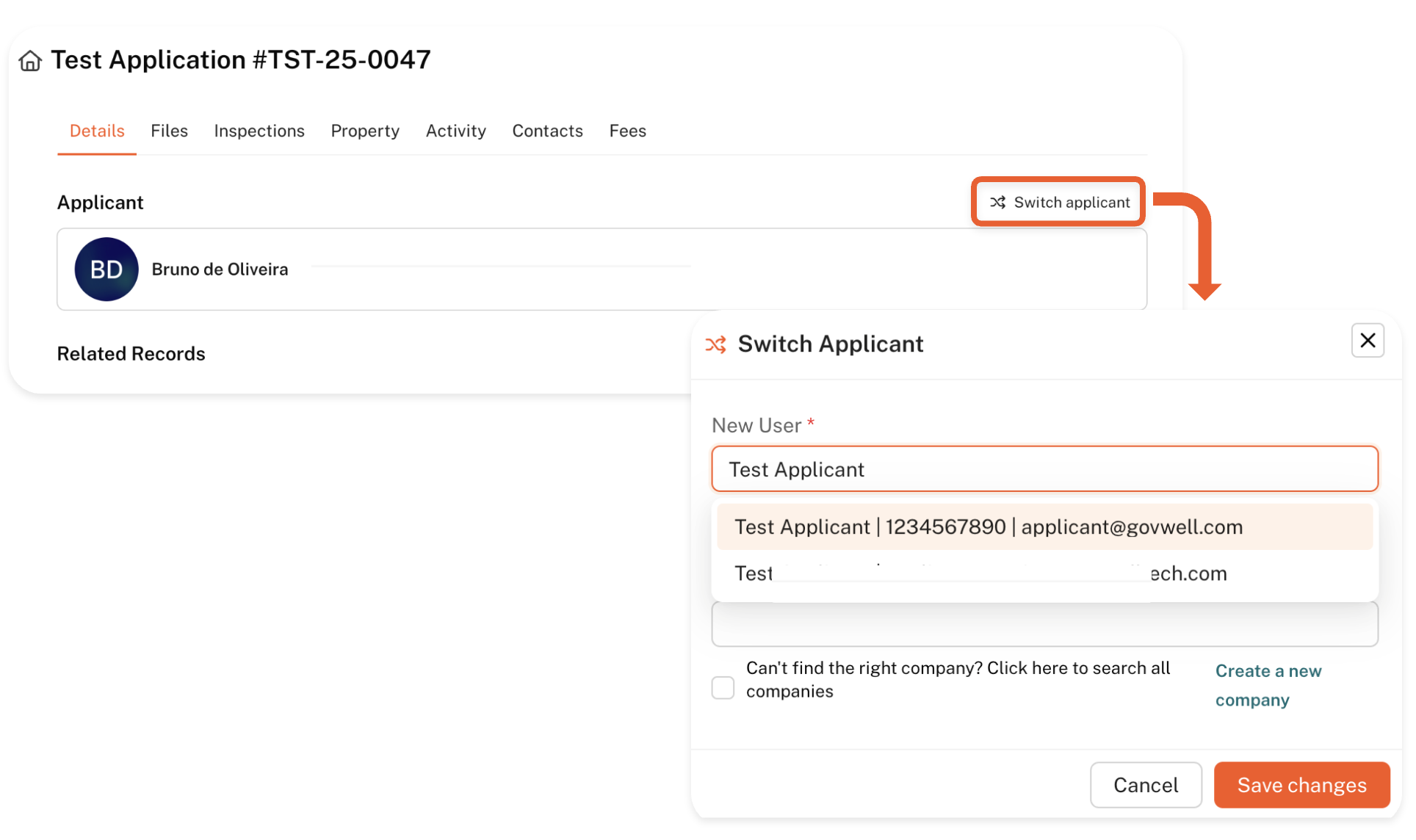Open the Inspections tab
Viewport: 1416px width, 840px height.
[259, 131]
